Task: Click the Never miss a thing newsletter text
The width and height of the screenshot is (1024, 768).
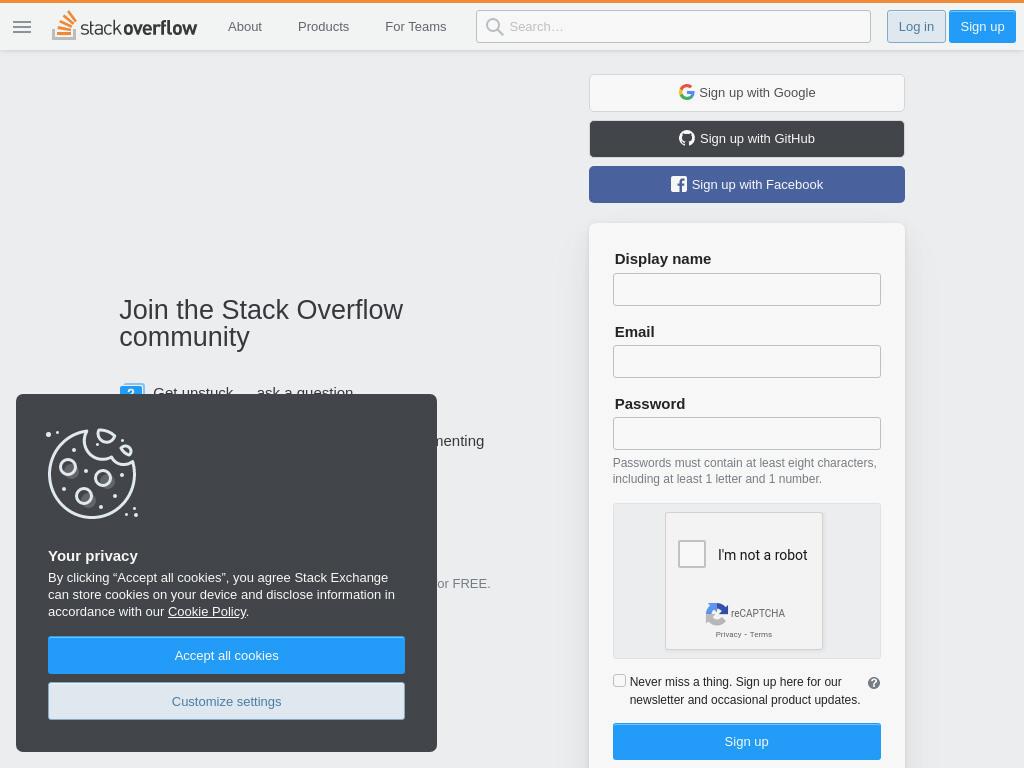Action: tap(744, 691)
